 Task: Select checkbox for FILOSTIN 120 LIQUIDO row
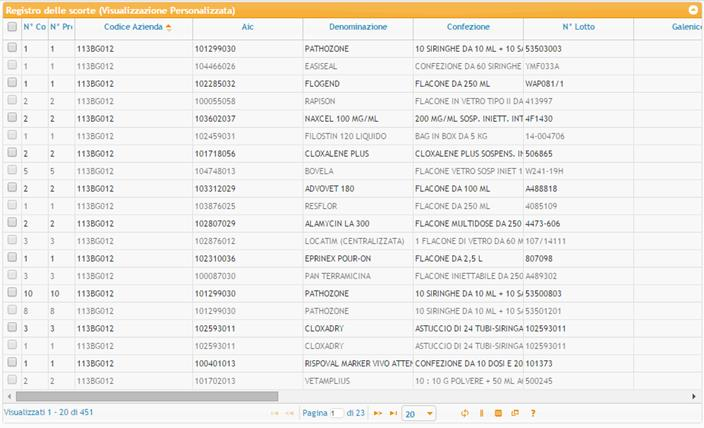tap(12, 135)
